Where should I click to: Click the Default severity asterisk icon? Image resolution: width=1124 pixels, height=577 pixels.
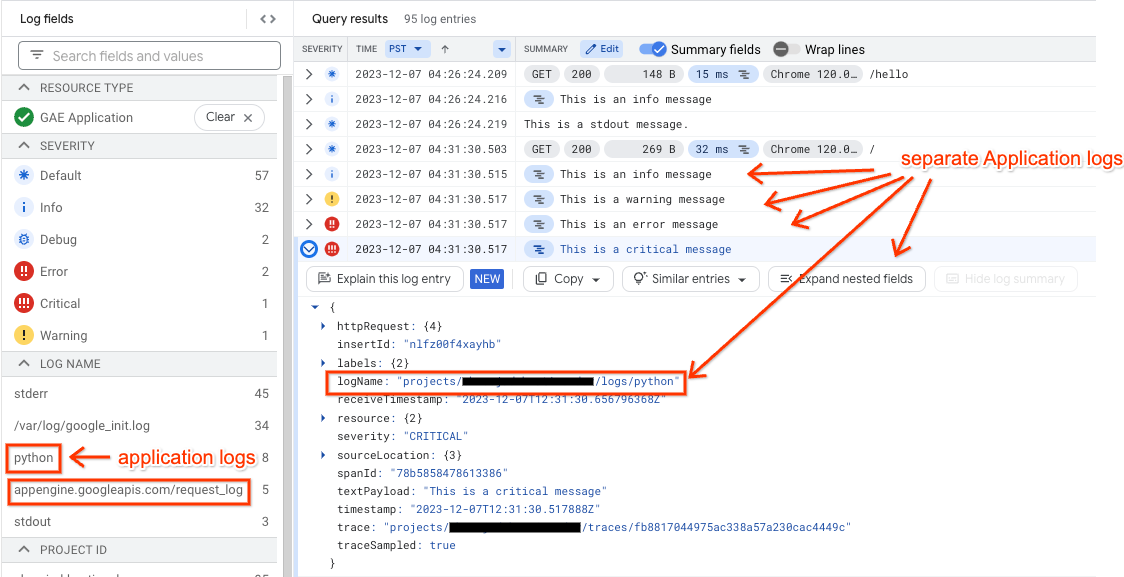pyautogui.click(x=24, y=175)
